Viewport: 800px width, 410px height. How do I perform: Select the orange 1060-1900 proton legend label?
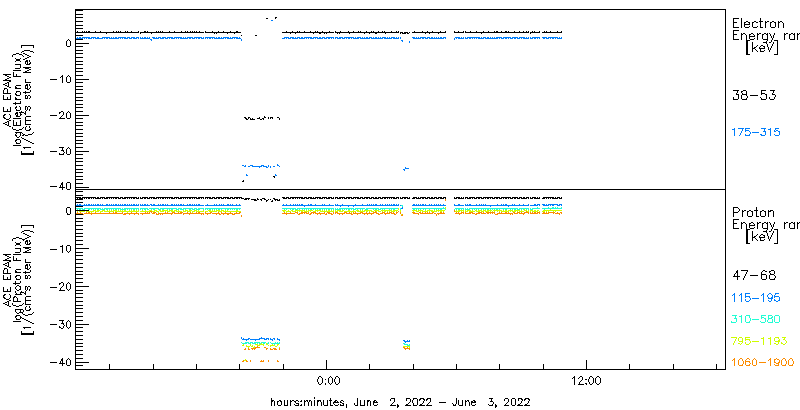click(x=763, y=363)
